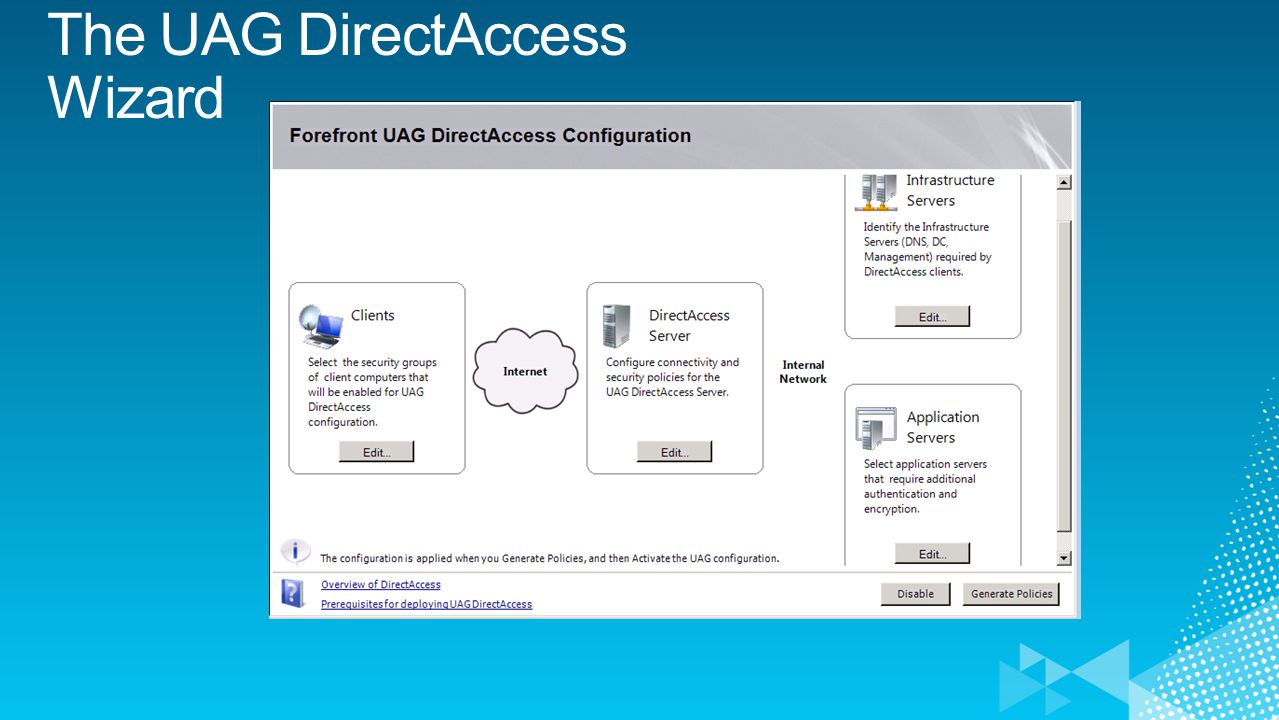Open Edit for Application Servers

pos(932,554)
